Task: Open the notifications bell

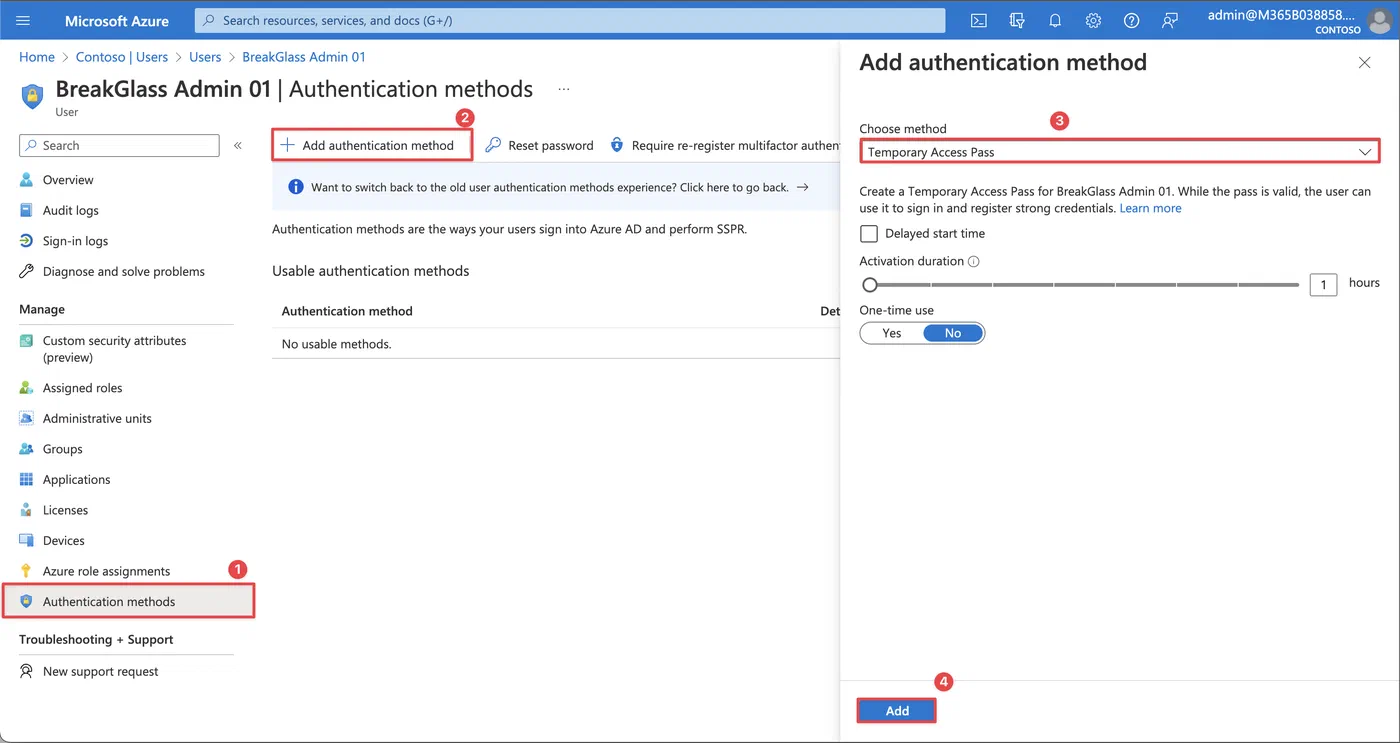Action: click(x=1055, y=20)
